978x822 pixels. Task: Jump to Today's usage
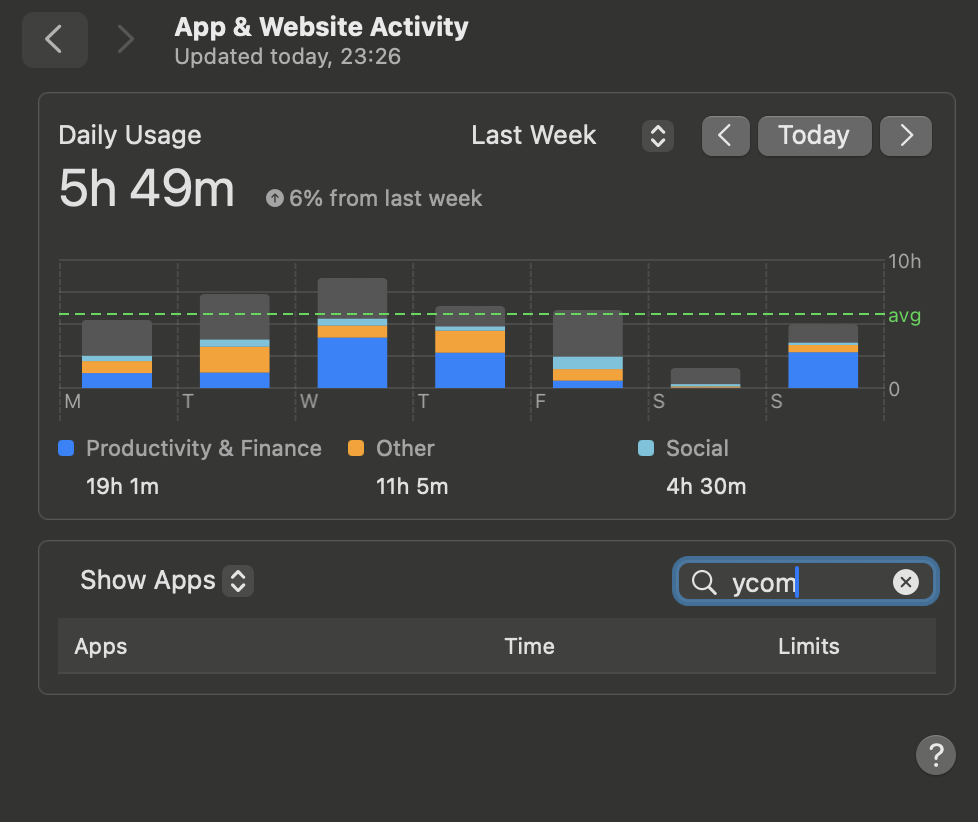814,136
